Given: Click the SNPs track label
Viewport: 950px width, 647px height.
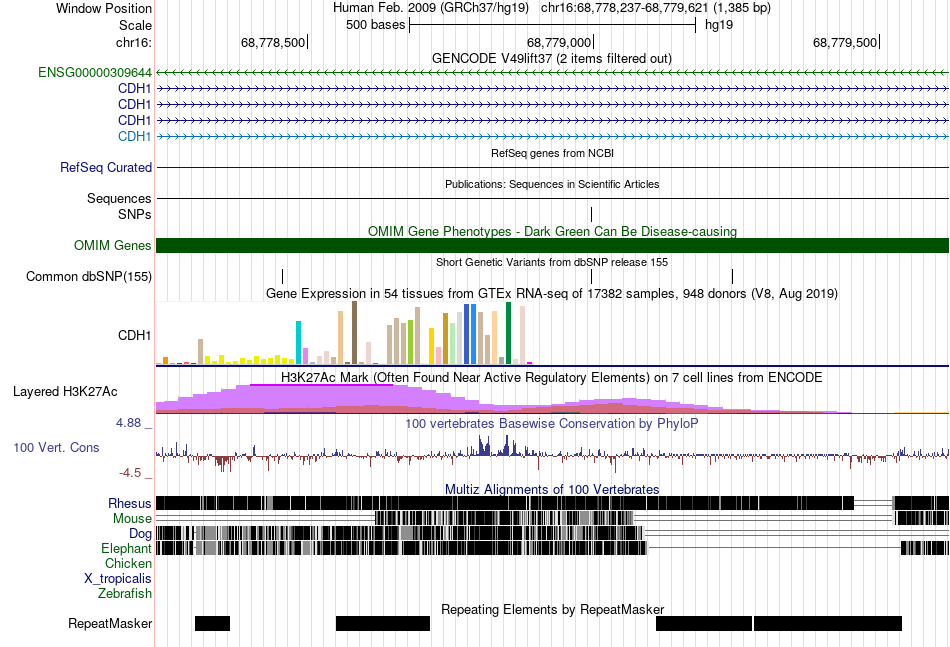Looking at the screenshot, I should tap(135, 214).
